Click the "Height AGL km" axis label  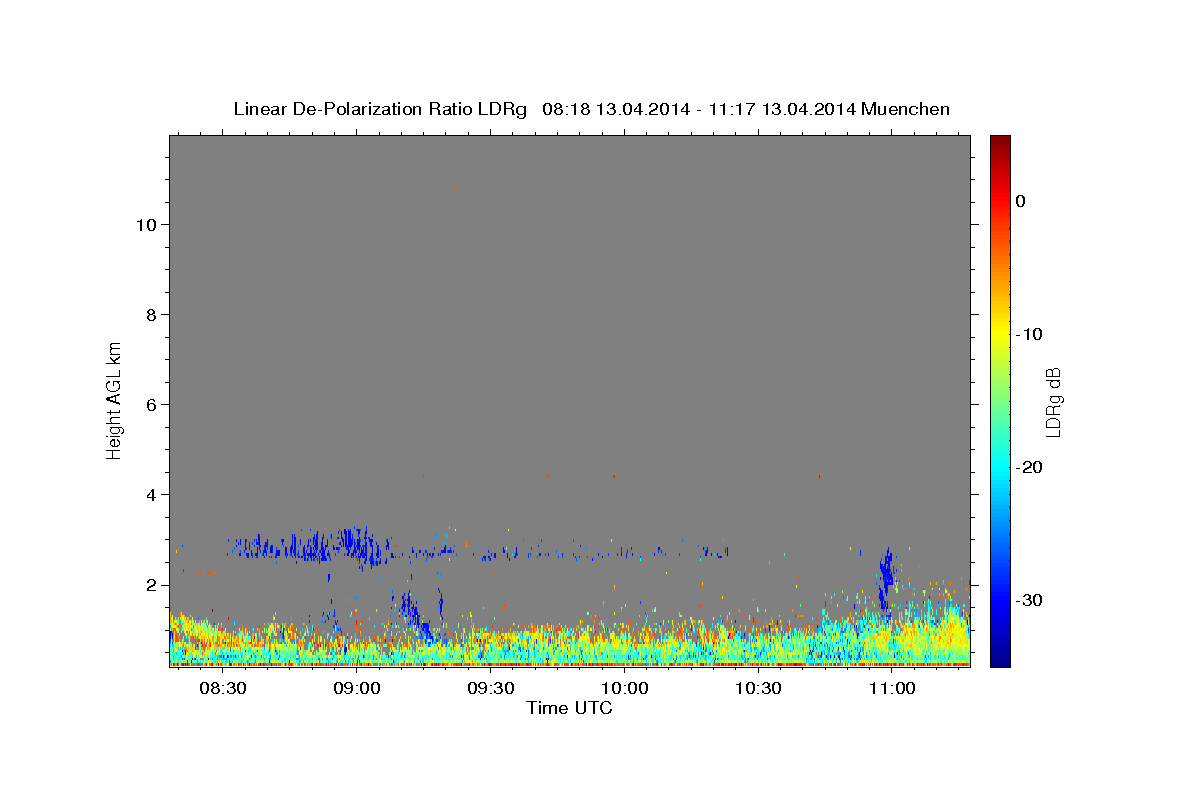click(114, 399)
